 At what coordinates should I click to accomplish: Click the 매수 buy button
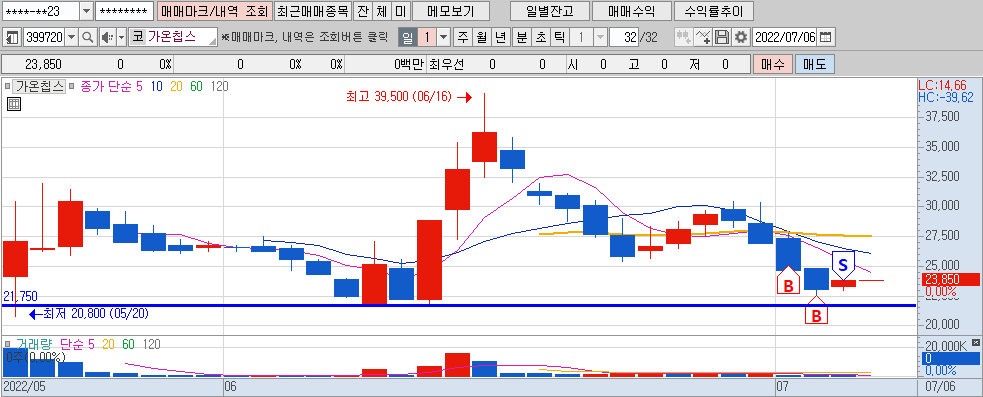(x=772, y=64)
